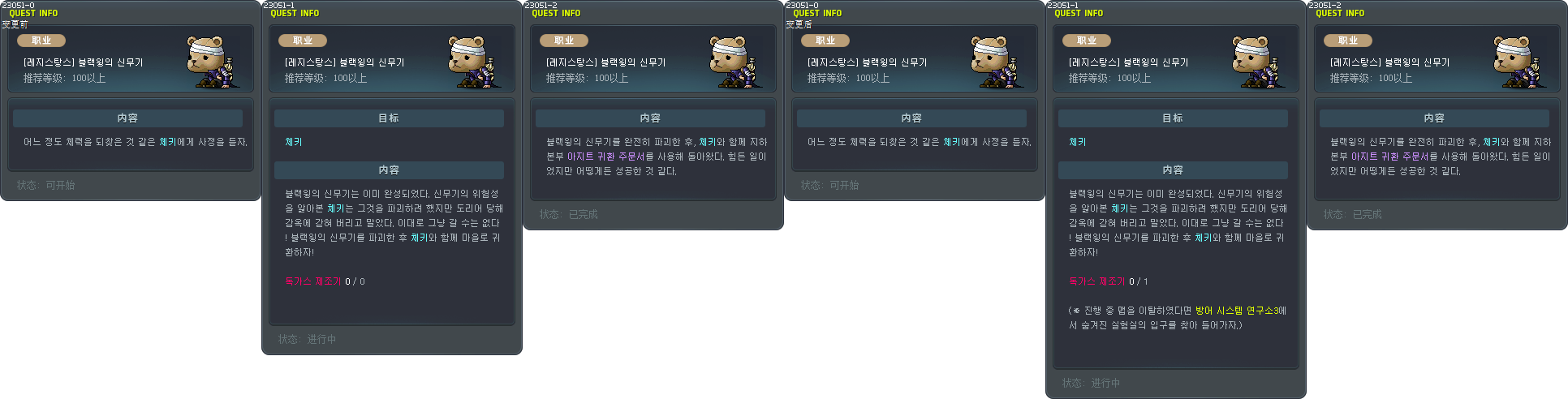This screenshot has height=399, width=1568.
Task: Select the bear portrait in the 0 / 1 progress panel
Action: 1256,62
